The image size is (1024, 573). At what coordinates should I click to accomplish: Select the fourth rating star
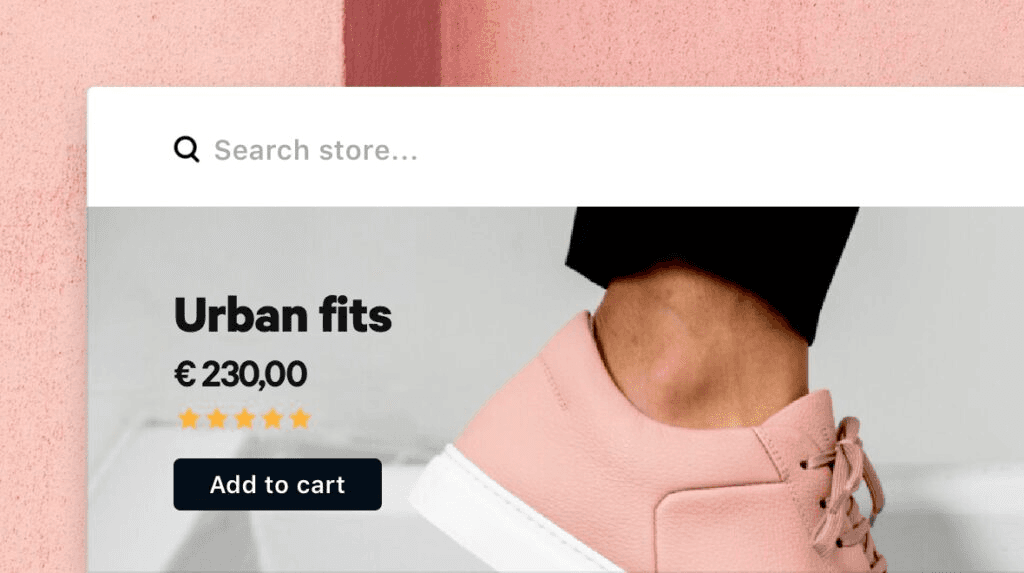tap(273, 418)
